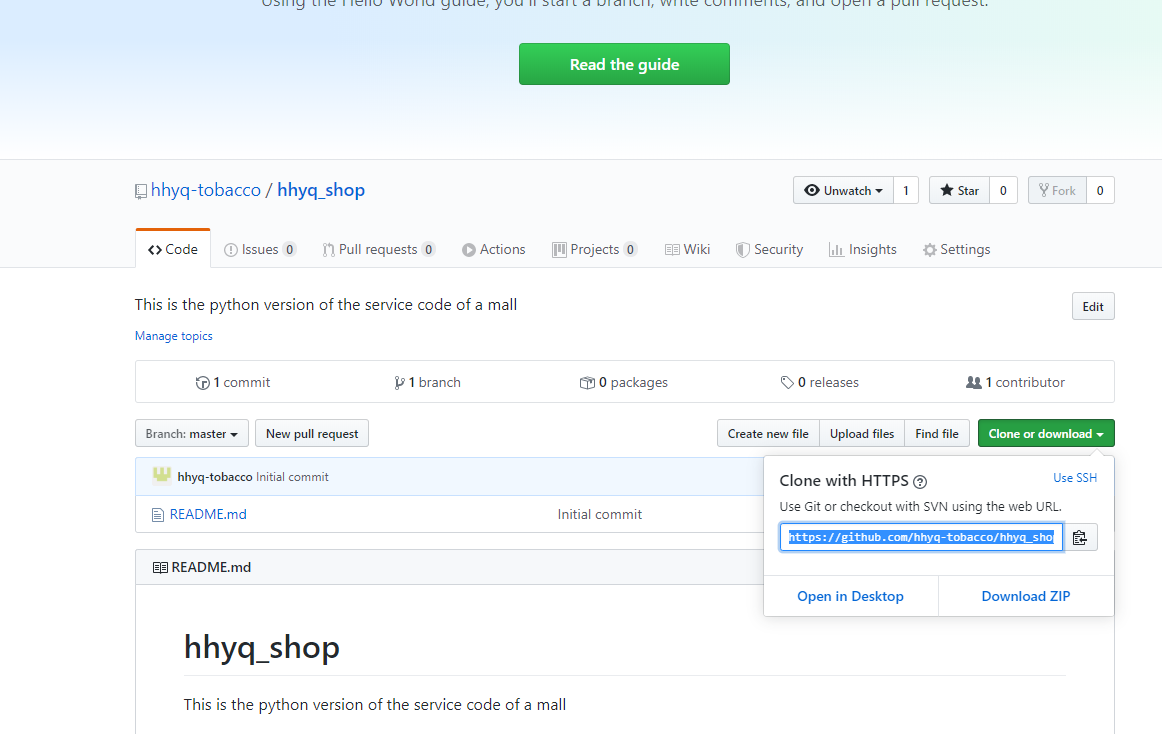
Task: Open the Initial commit message beside hhyq-tobacco
Action: (292, 477)
